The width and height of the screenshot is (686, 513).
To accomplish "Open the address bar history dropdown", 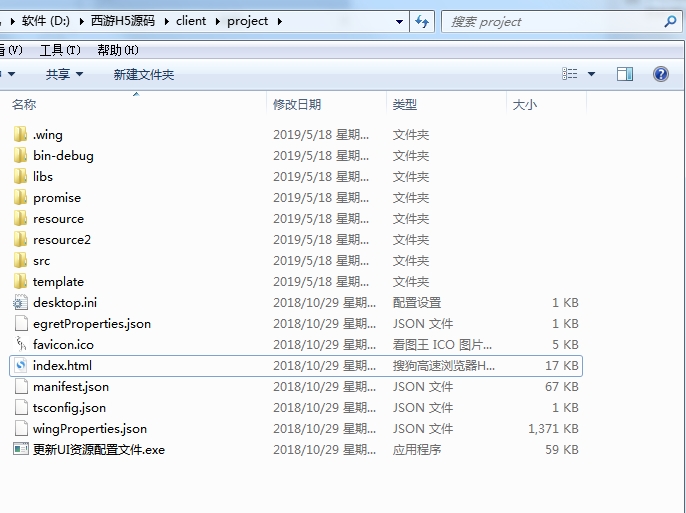I will [399, 21].
